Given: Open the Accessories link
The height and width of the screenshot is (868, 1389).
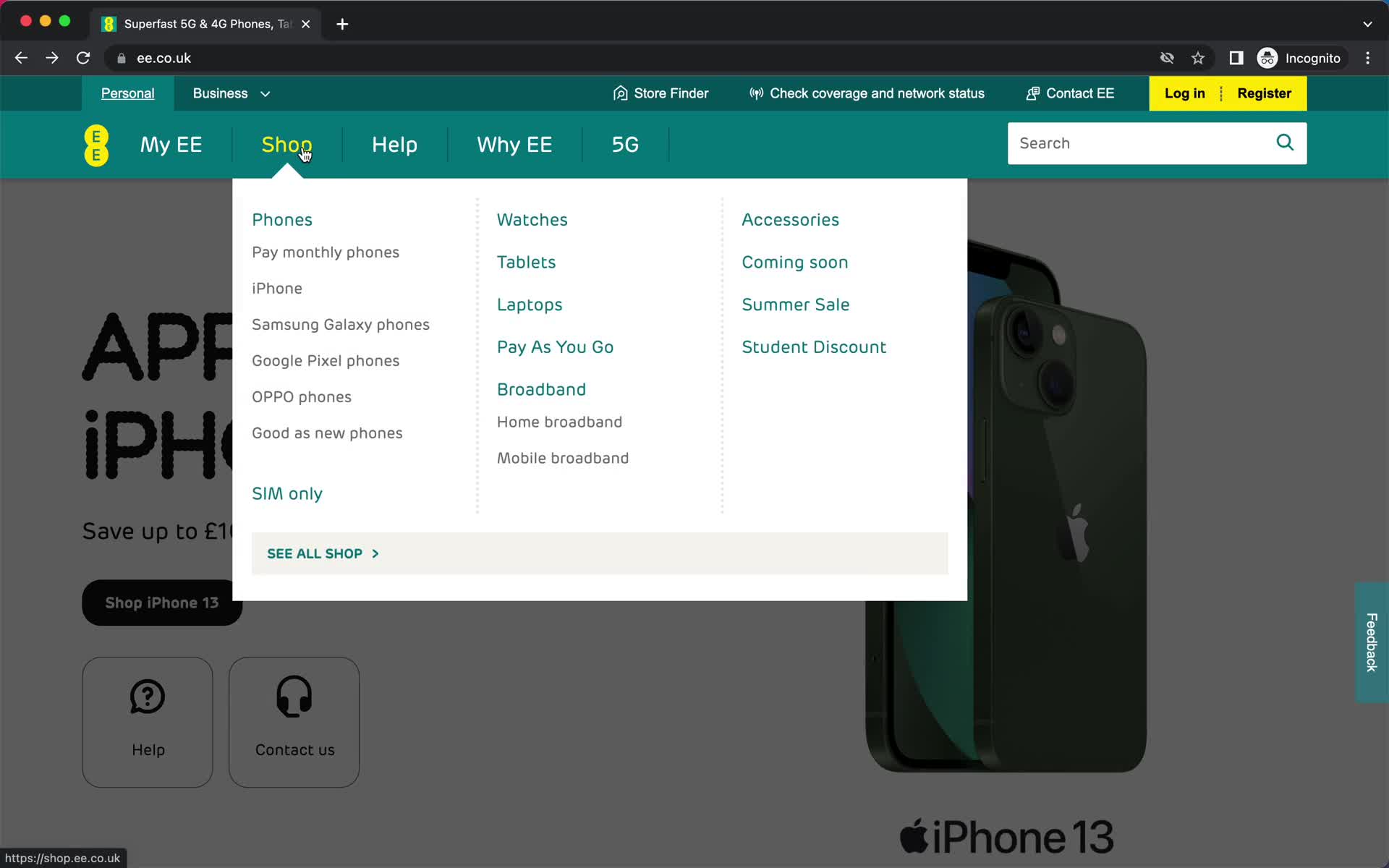Looking at the screenshot, I should coord(791,220).
